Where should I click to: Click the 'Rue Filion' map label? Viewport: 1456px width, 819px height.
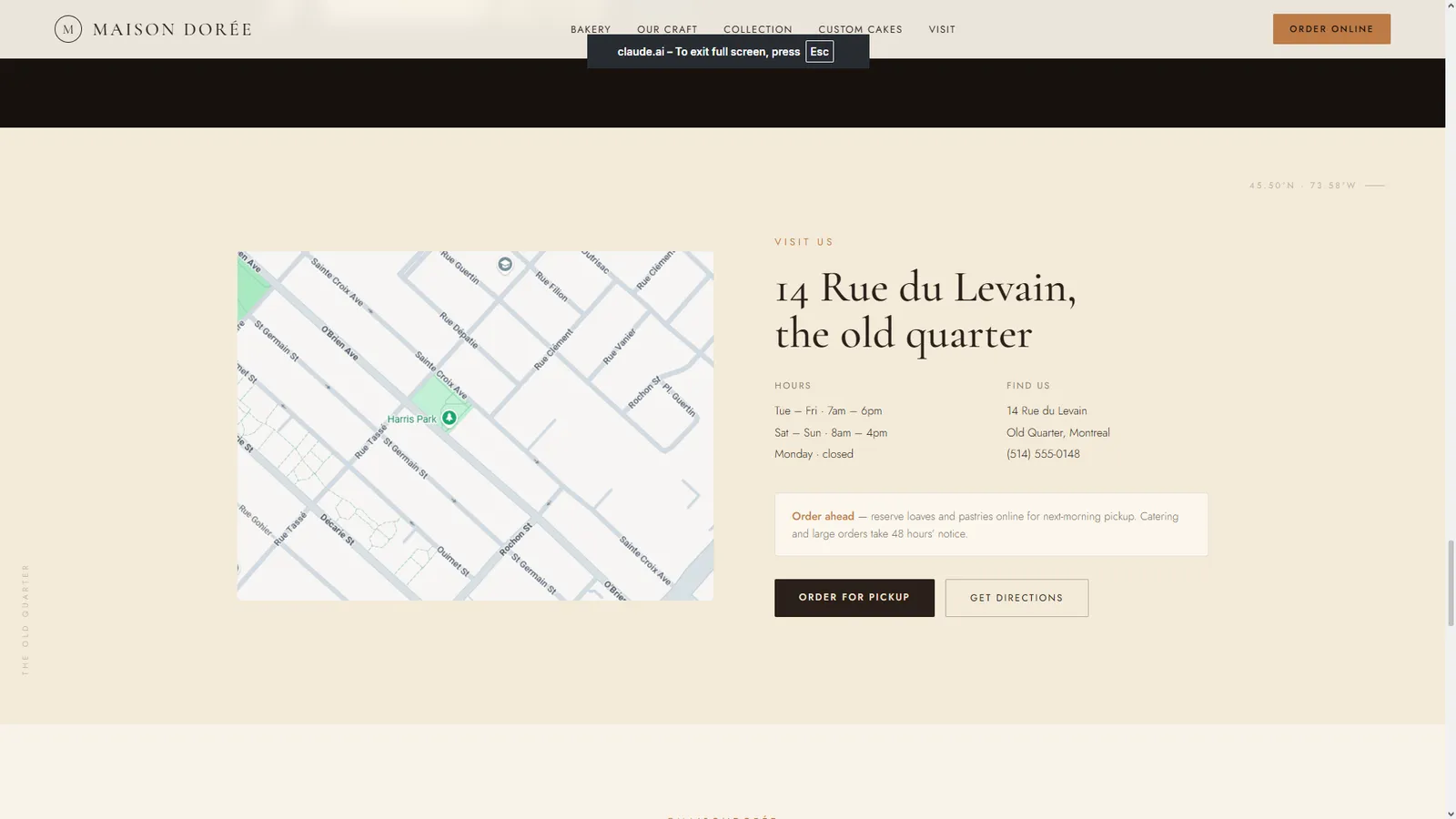click(551, 287)
